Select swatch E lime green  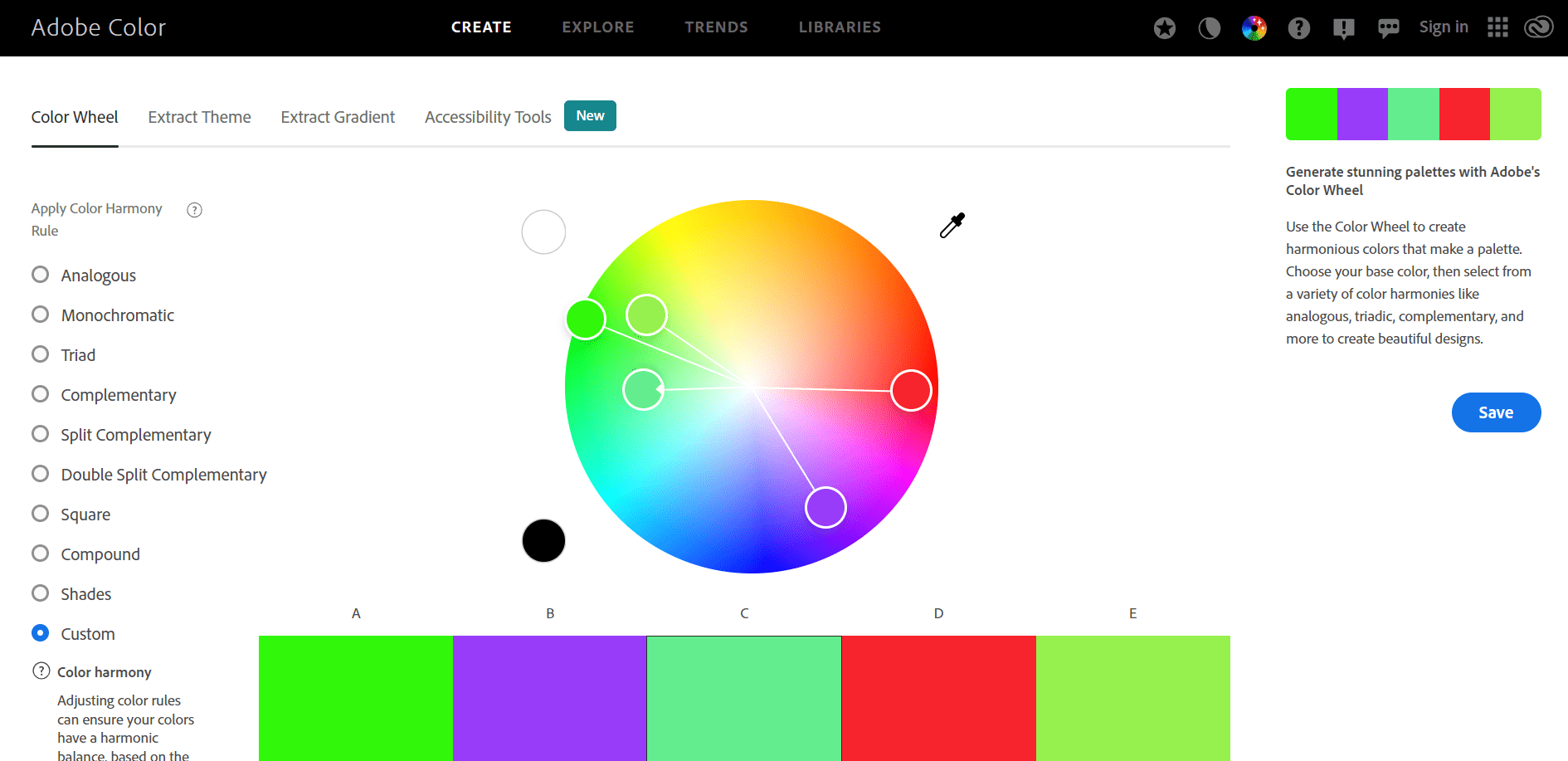pyautogui.click(x=1133, y=698)
